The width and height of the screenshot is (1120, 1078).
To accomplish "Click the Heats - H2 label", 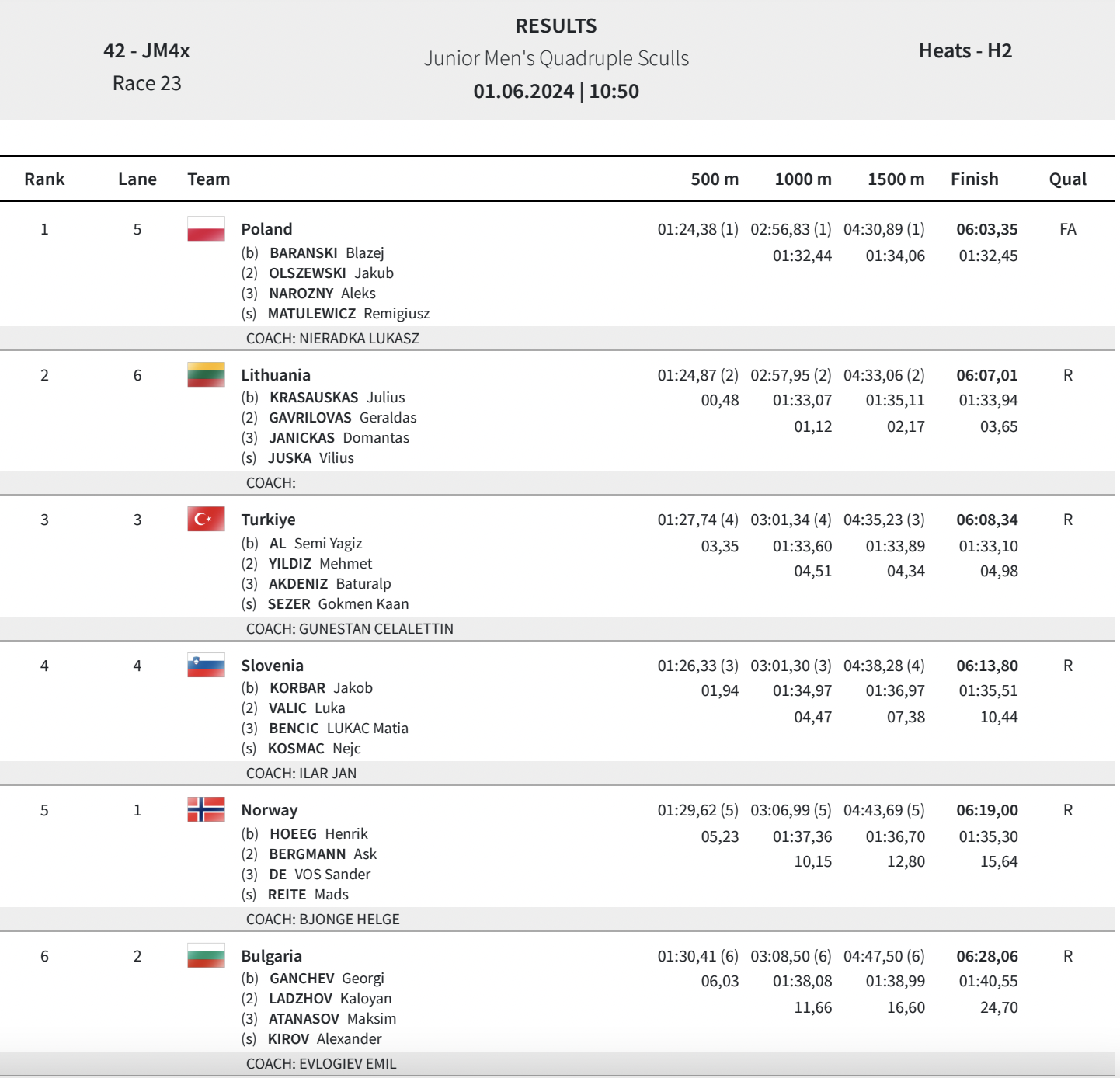I will tap(965, 51).
